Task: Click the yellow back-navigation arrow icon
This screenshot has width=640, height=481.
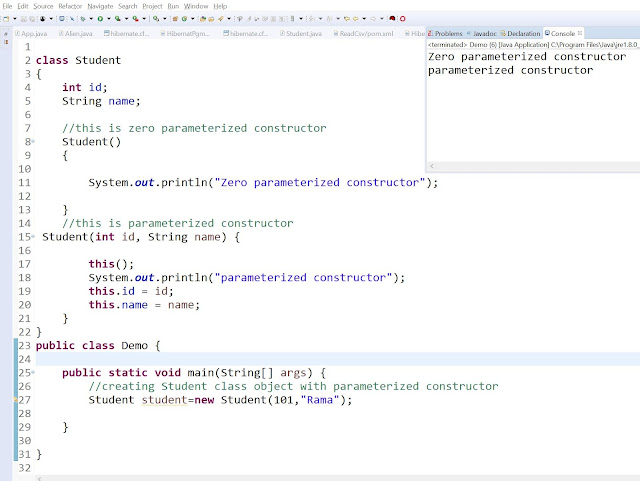Action: point(356,19)
